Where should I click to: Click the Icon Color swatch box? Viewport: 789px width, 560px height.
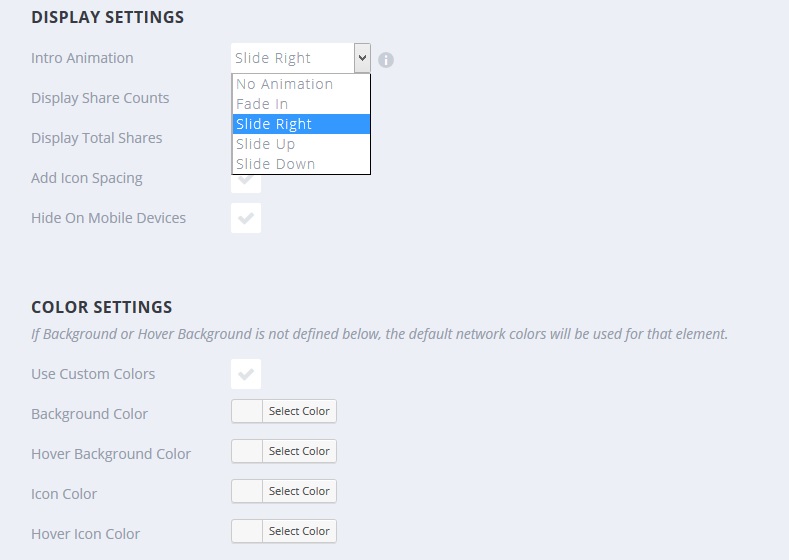(247, 491)
